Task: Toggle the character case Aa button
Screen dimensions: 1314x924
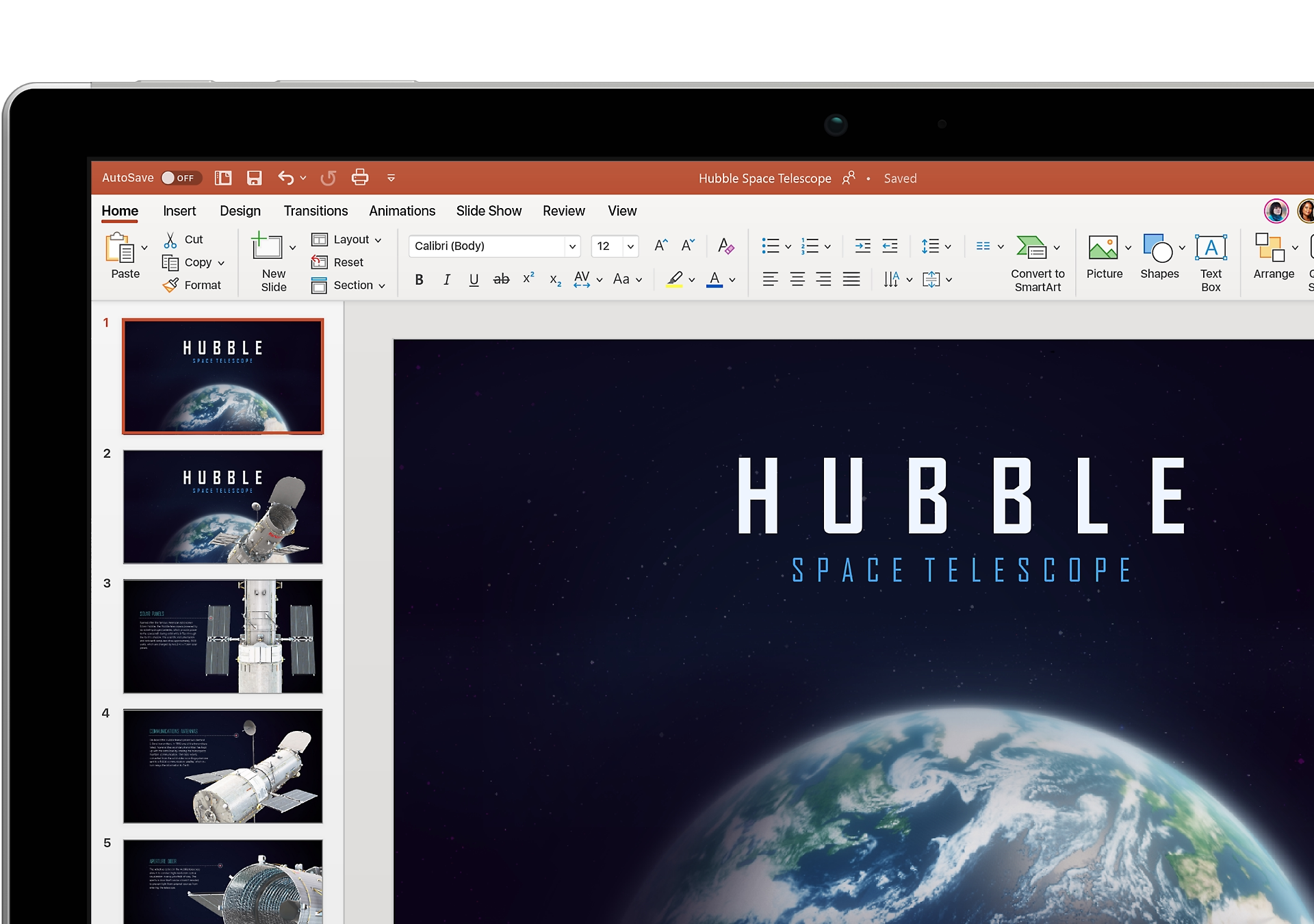Action: pos(625,279)
